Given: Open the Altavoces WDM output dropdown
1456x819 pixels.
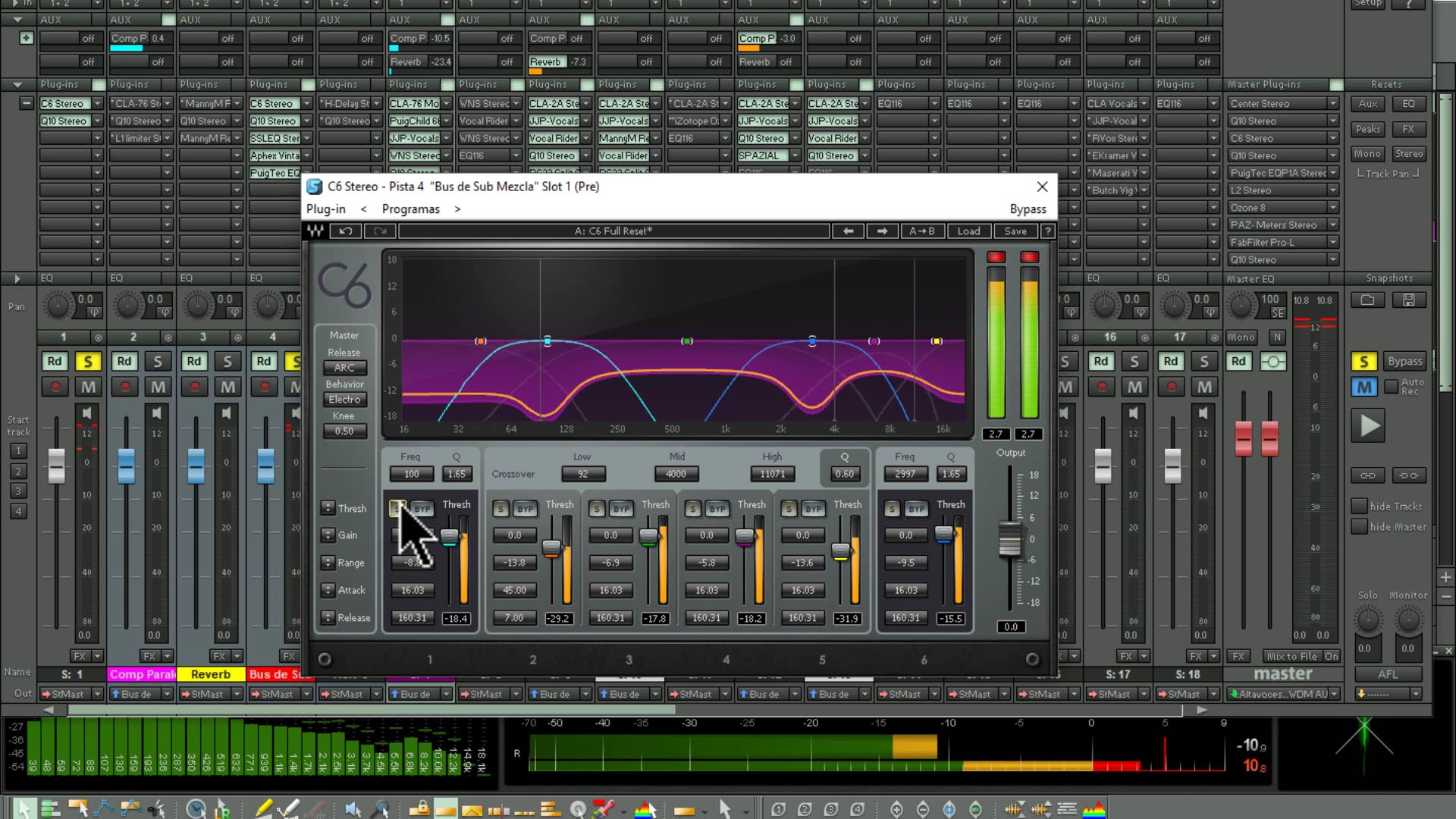Looking at the screenshot, I should [x=1334, y=694].
